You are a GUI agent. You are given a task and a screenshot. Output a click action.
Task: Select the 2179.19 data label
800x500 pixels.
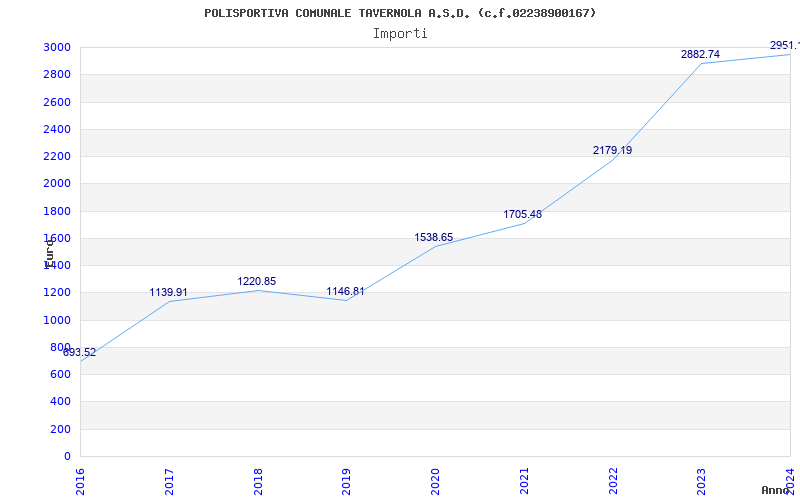(612, 151)
